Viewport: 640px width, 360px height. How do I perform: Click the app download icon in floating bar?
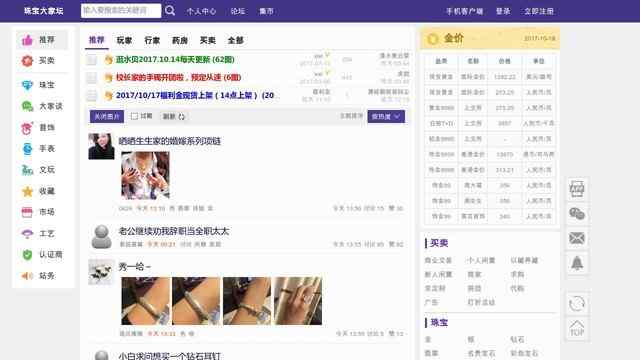point(577,189)
